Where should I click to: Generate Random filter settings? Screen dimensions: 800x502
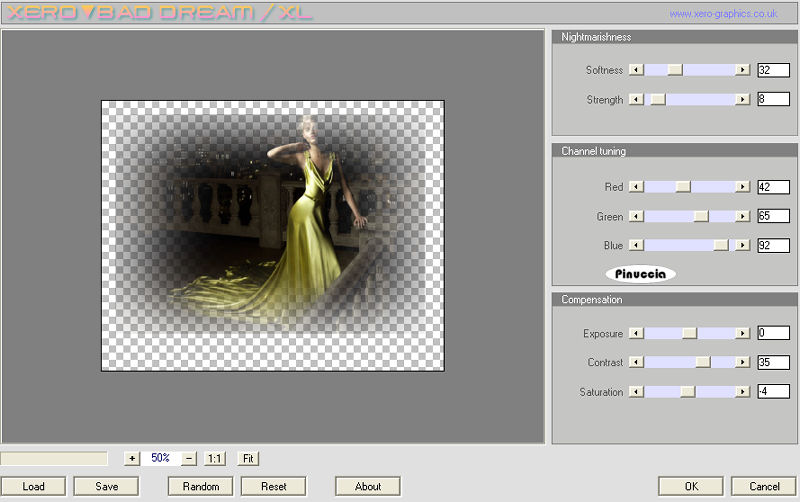tap(200, 486)
